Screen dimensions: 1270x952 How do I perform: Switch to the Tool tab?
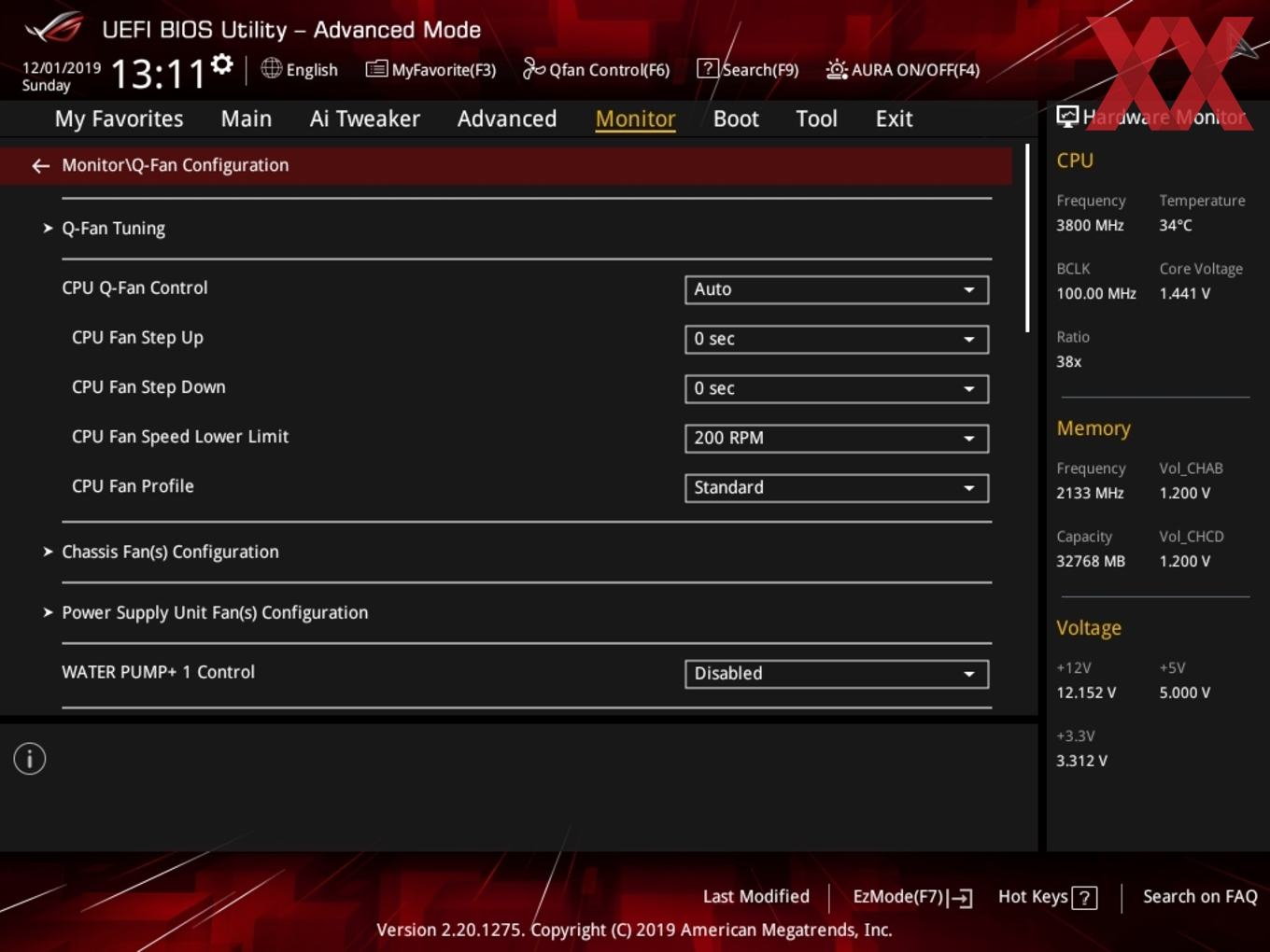pyautogui.click(x=816, y=119)
